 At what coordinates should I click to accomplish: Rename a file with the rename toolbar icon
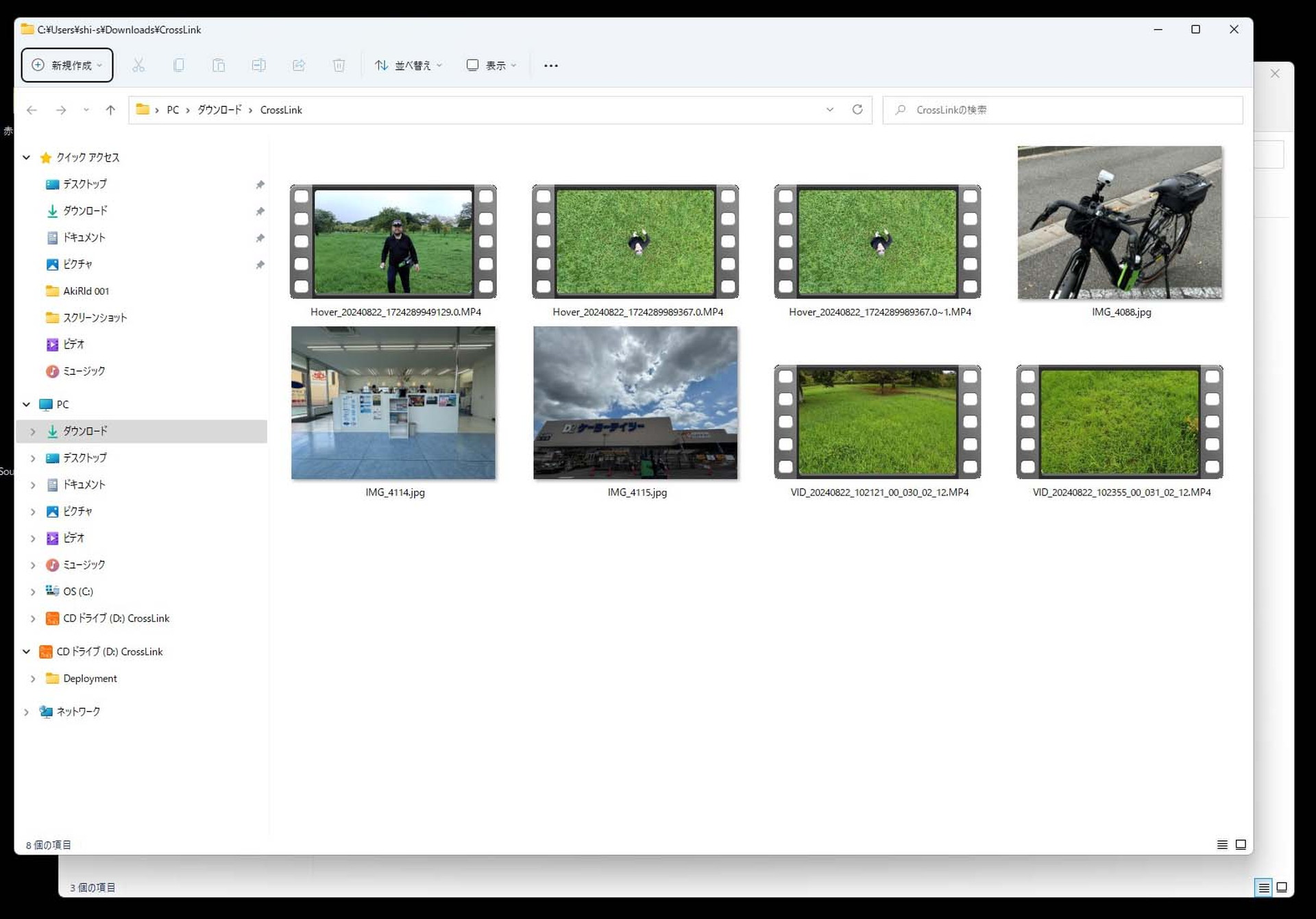(x=258, y=65)
